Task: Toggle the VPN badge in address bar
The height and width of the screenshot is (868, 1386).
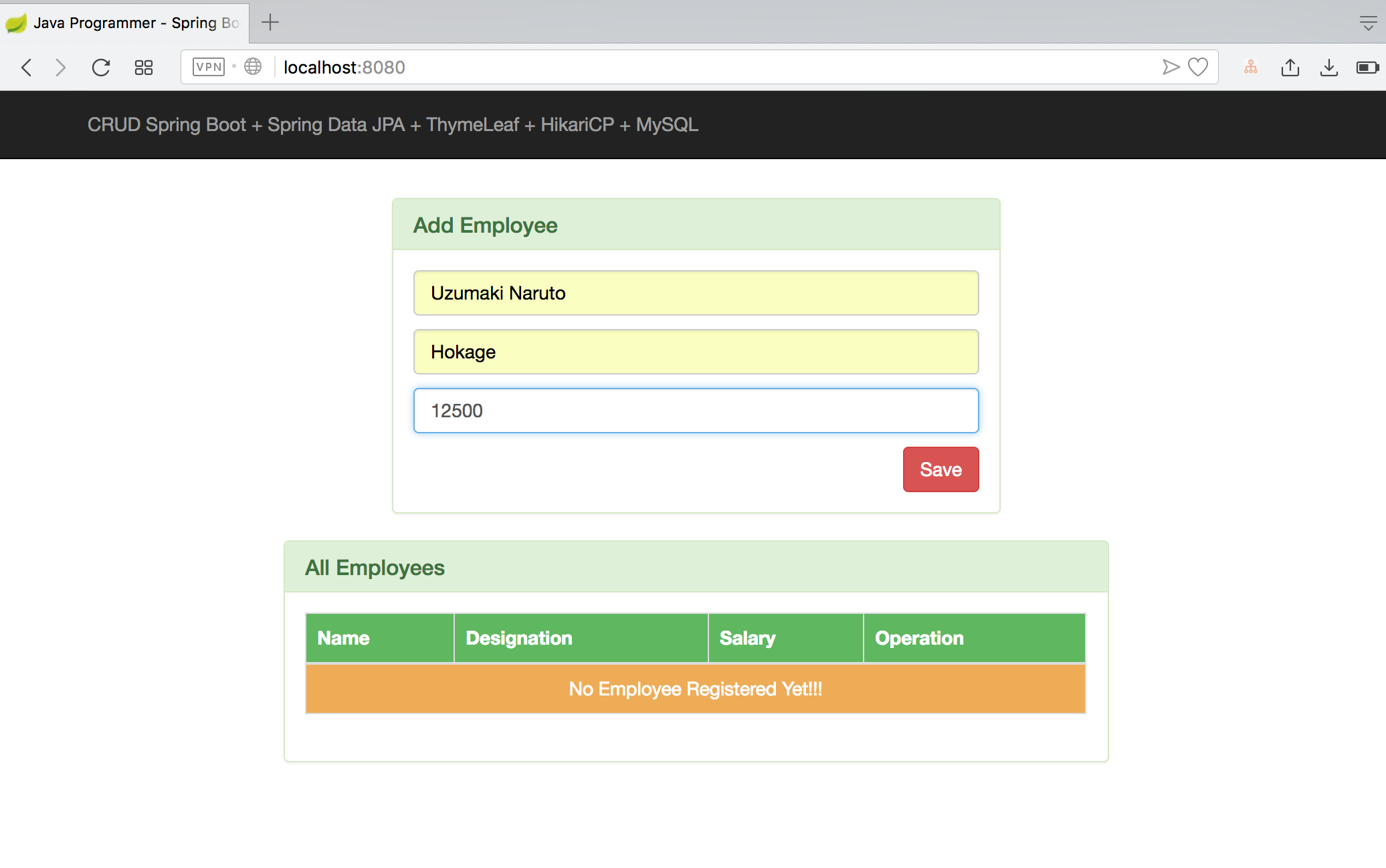Action: coord(208,67)
